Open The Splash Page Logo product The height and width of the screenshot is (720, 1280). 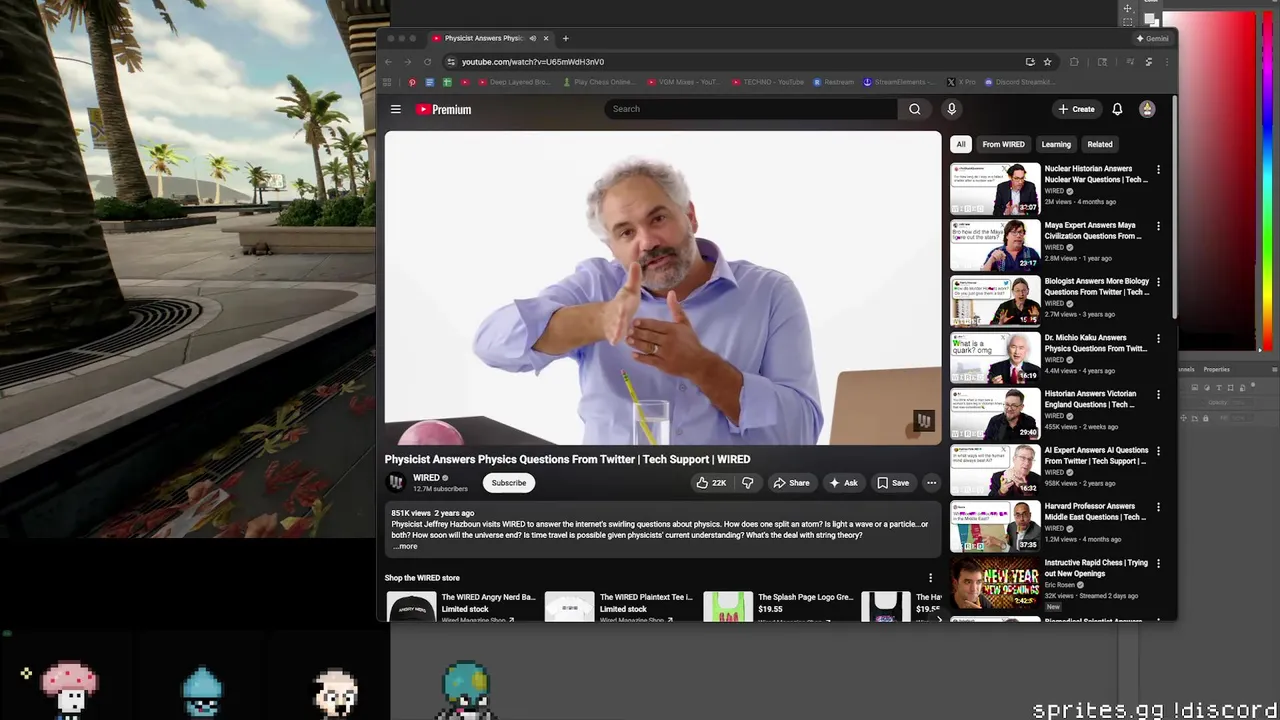pyautogui.click(x=779, y=607)
